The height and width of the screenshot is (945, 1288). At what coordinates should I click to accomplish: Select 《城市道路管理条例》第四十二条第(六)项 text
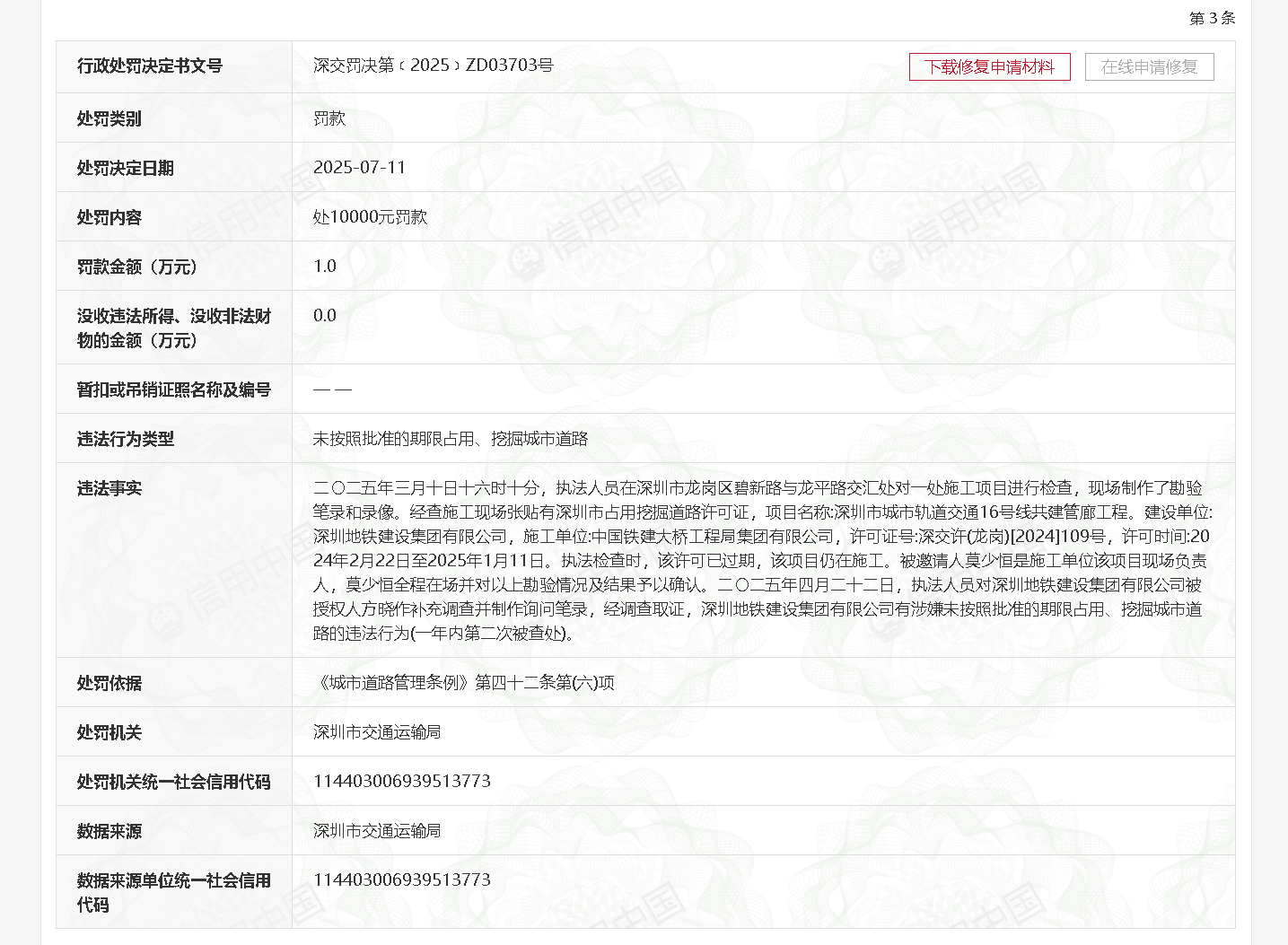464,683
